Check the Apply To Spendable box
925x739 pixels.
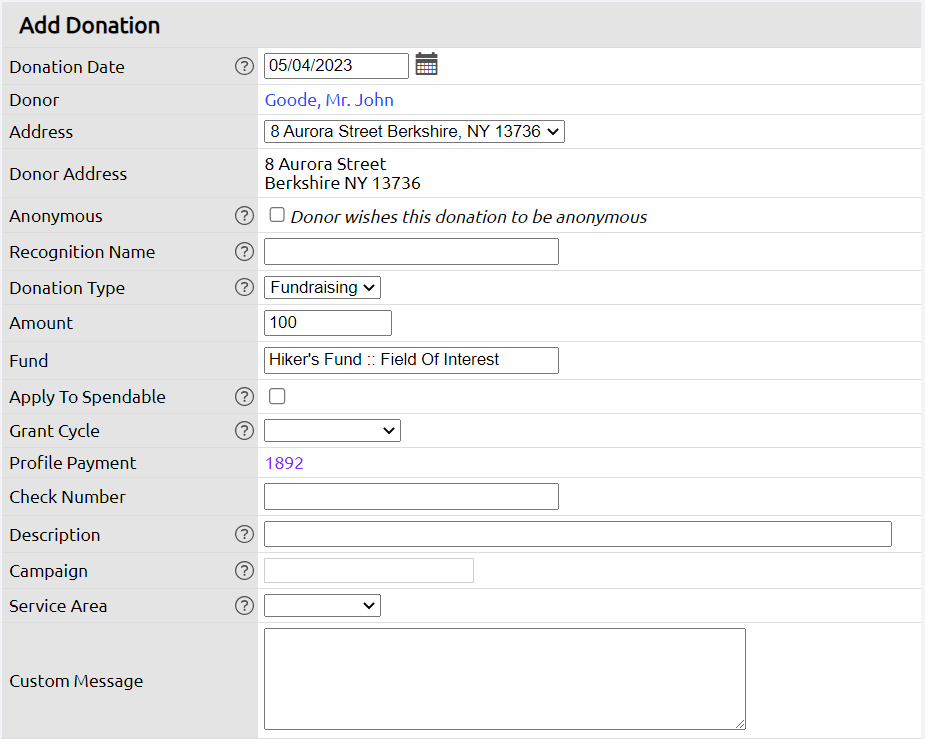[x=277, y=396]
